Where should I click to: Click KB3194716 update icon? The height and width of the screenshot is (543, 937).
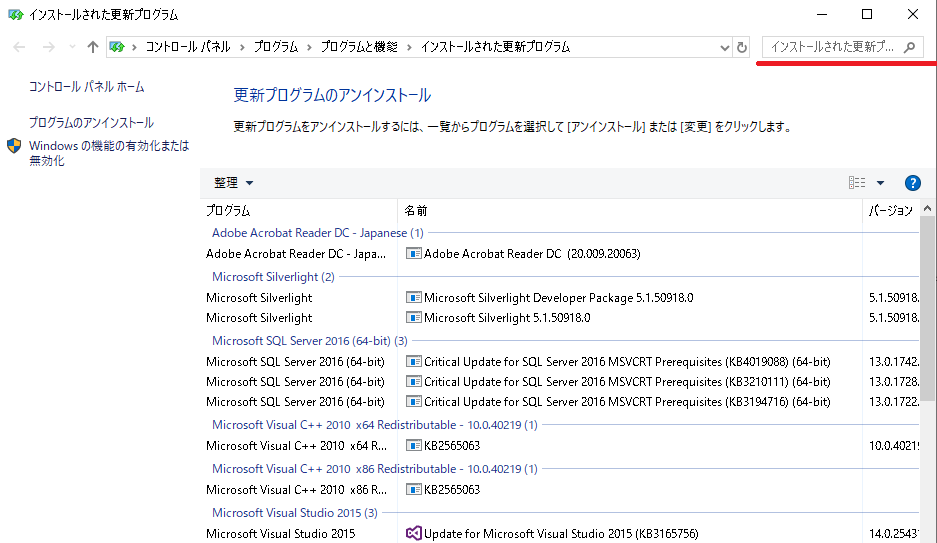414,401
